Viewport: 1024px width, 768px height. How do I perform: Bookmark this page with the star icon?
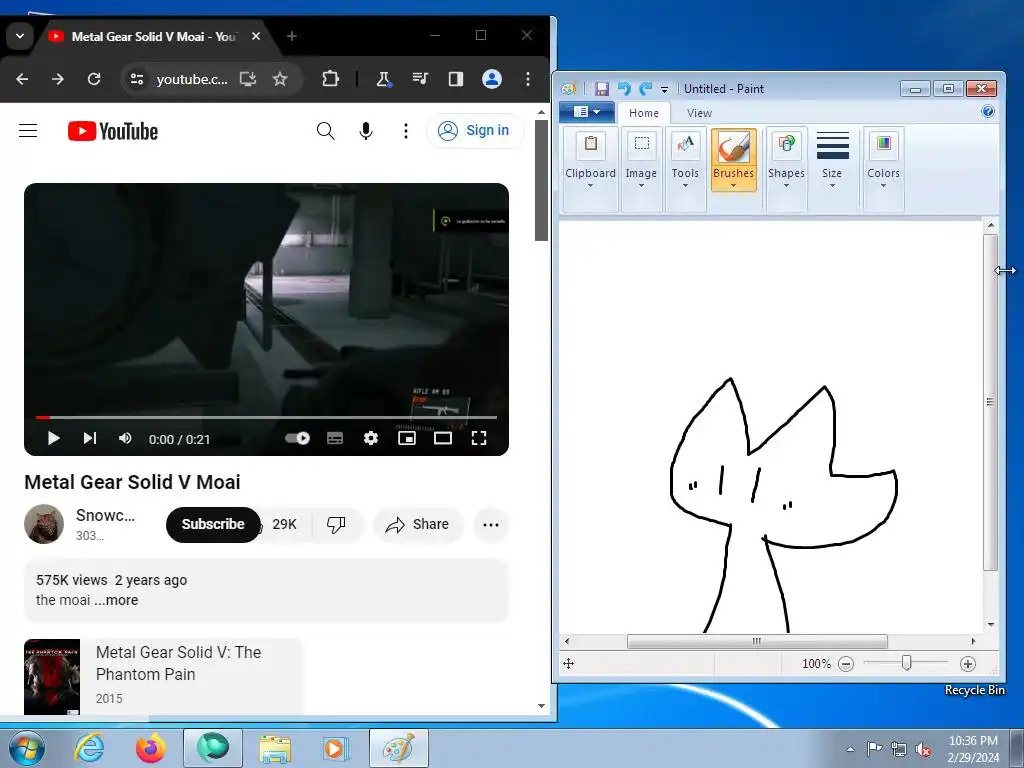click(x=280, y=79)
